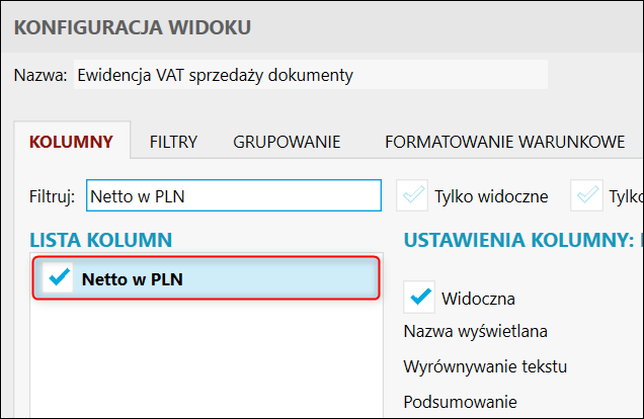Click the LISTA KOLUMN header

(101, 240)
